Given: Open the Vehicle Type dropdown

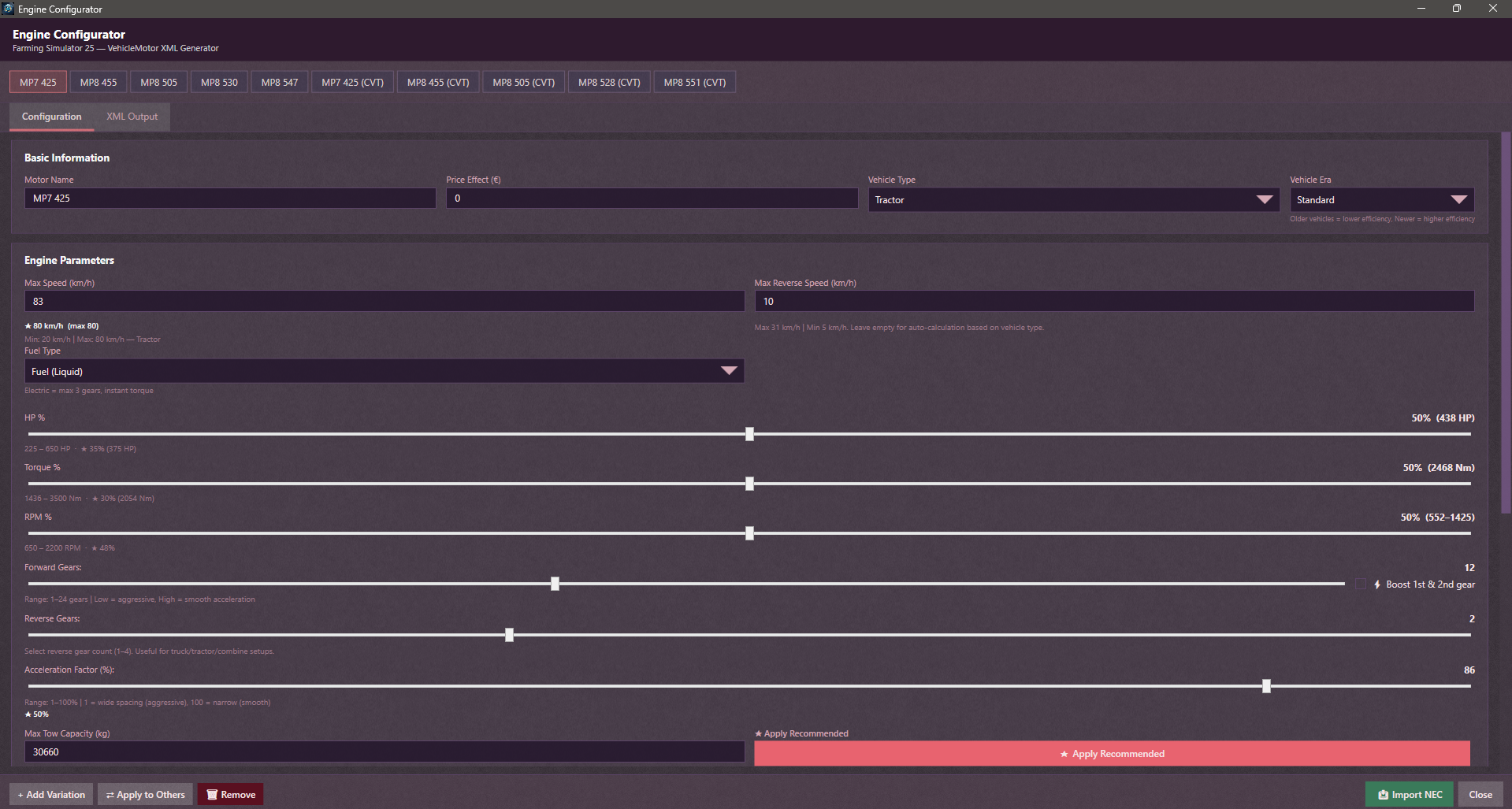Looking at the screenshot, I should coord(1073,199).
